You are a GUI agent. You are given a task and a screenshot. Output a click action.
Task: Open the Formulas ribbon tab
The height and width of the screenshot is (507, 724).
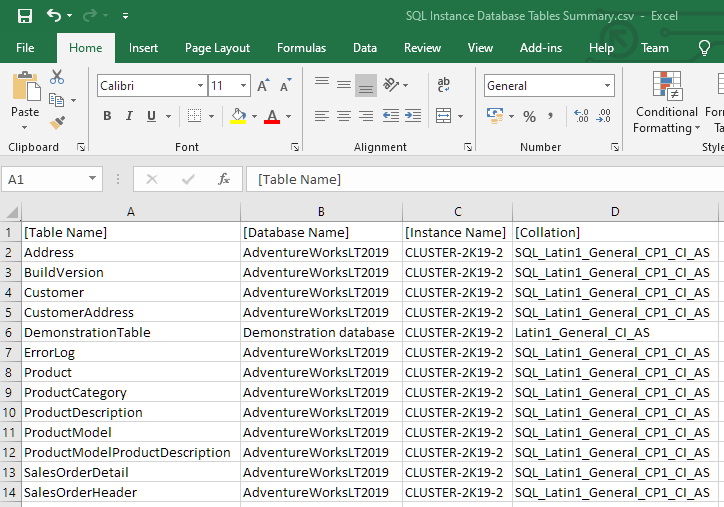[x=301, y=48]
